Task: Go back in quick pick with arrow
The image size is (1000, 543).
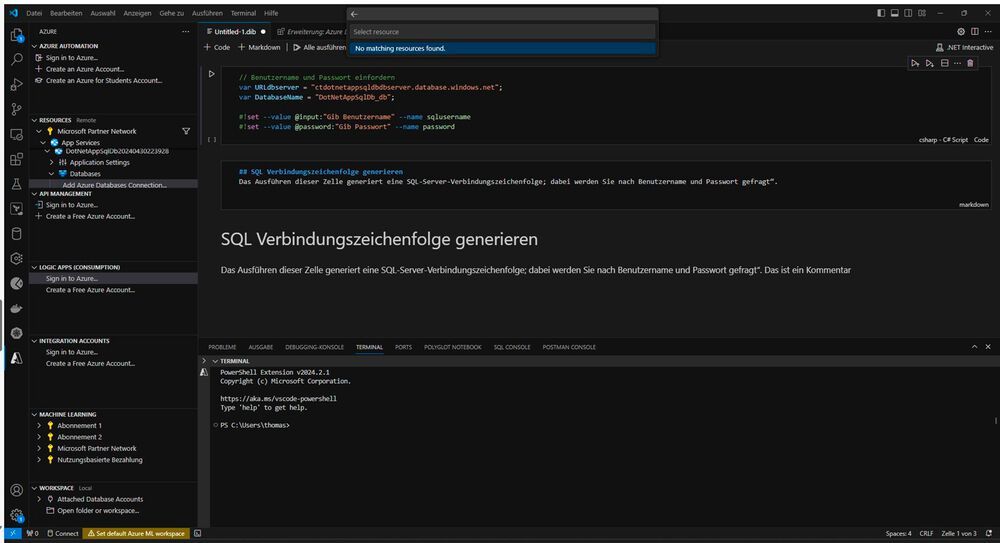Action: [x=354, y=14]
